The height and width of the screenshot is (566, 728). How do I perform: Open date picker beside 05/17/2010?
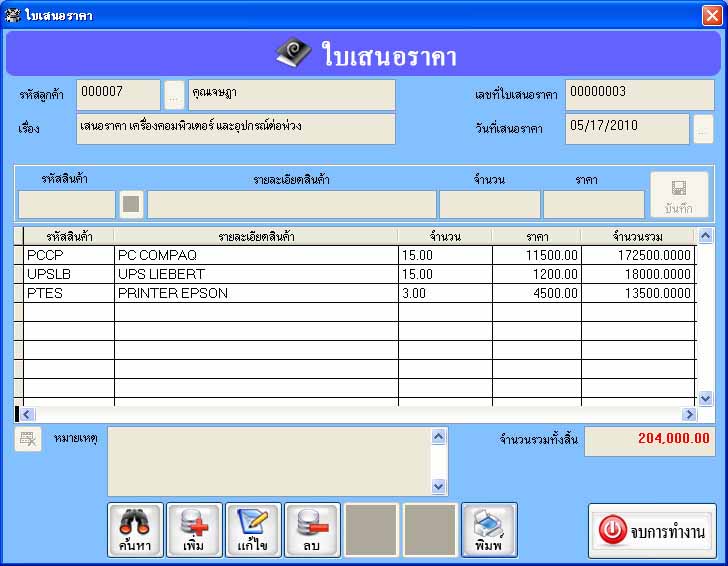coord(703,129)
